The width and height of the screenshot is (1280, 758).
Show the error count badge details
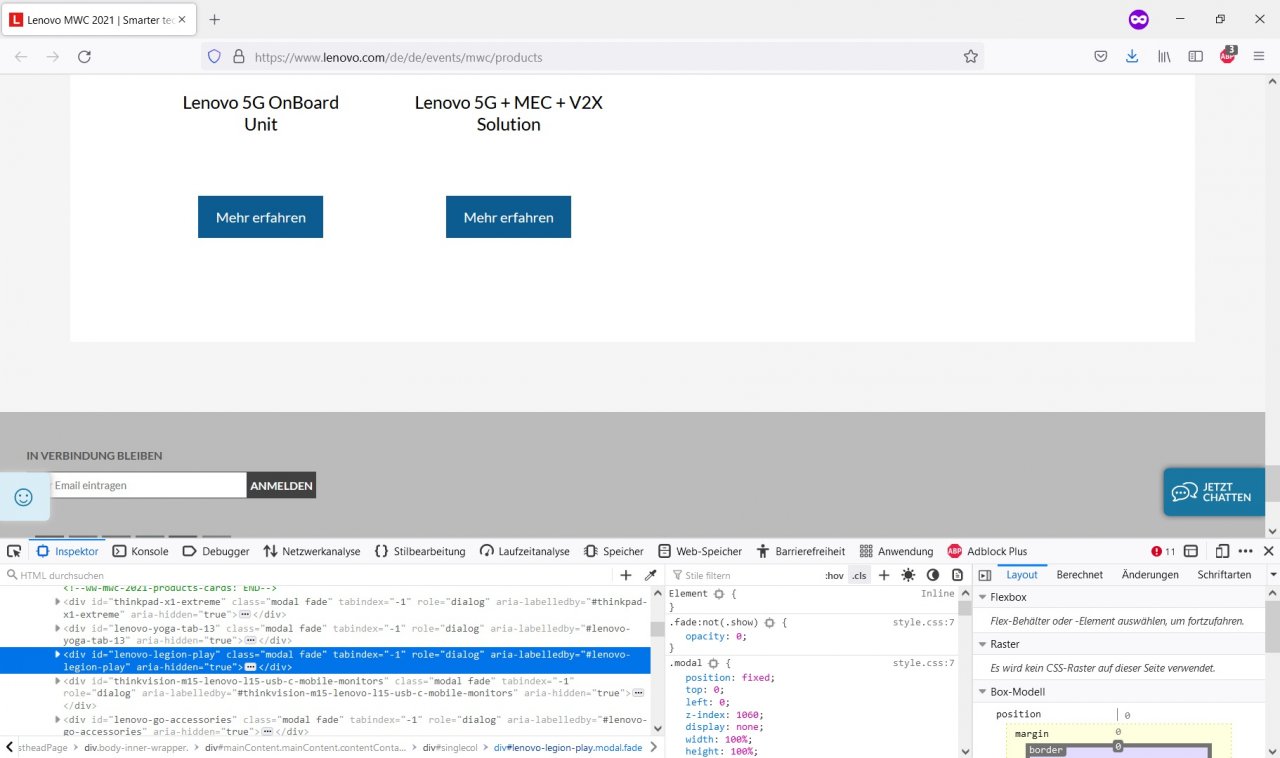coord(1163,551)
